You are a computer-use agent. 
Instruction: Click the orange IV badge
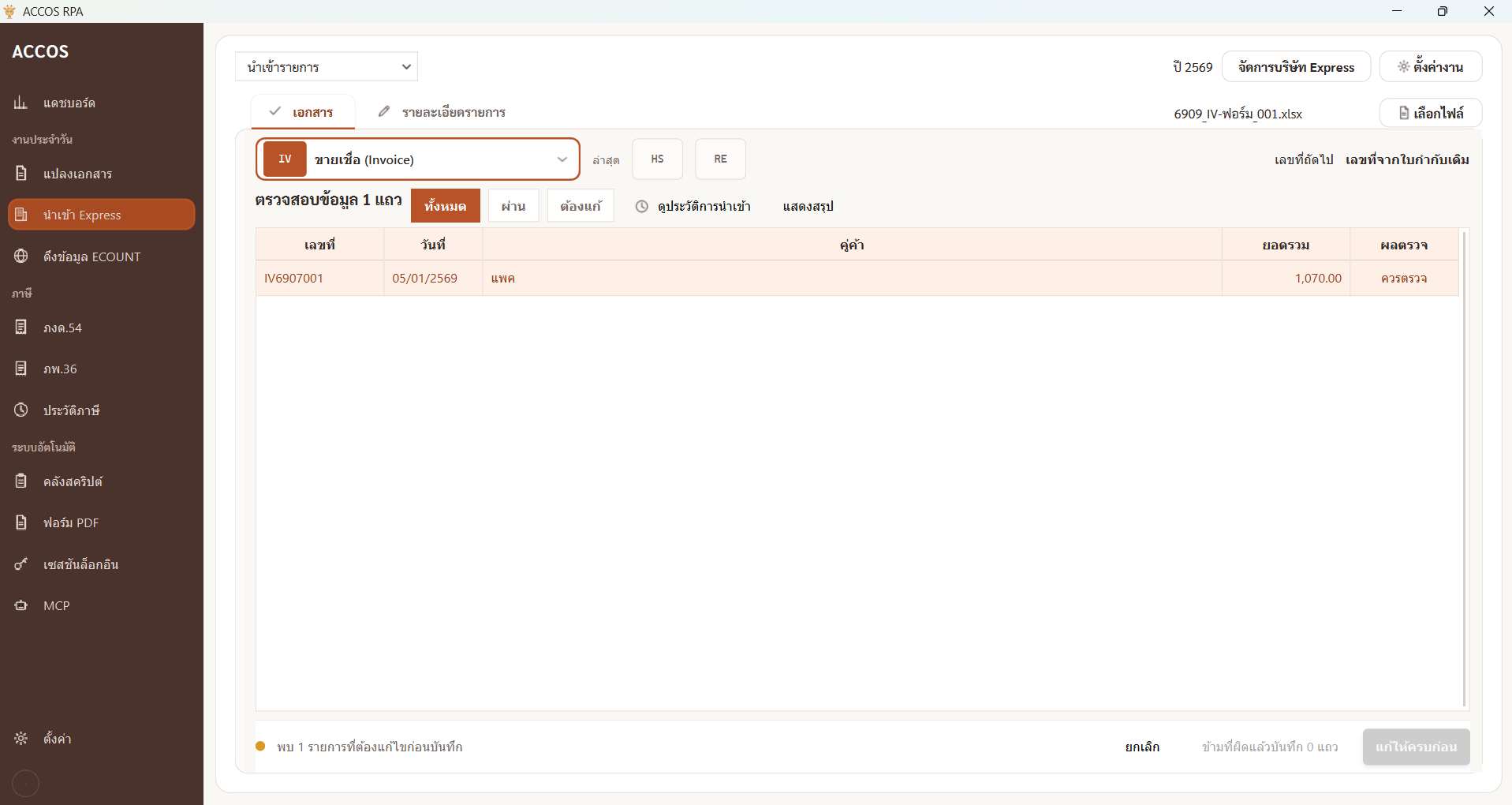pos(285,159)
